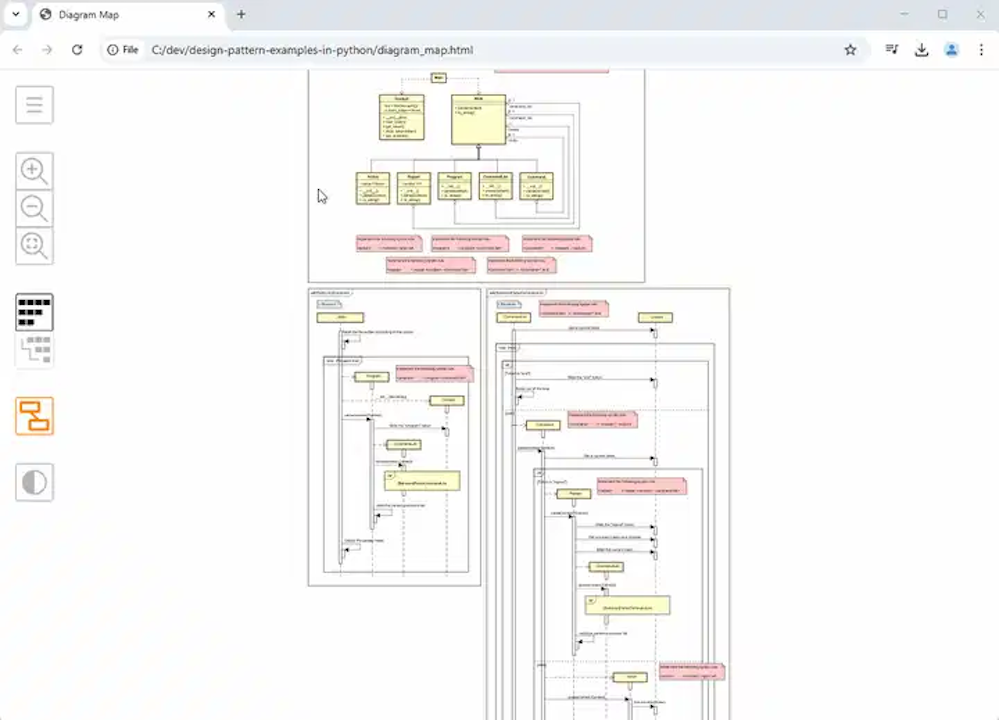Bookmark this page with the star
Image resolution: width=999 pixels, height=720 pixels.
pos(850,50)
